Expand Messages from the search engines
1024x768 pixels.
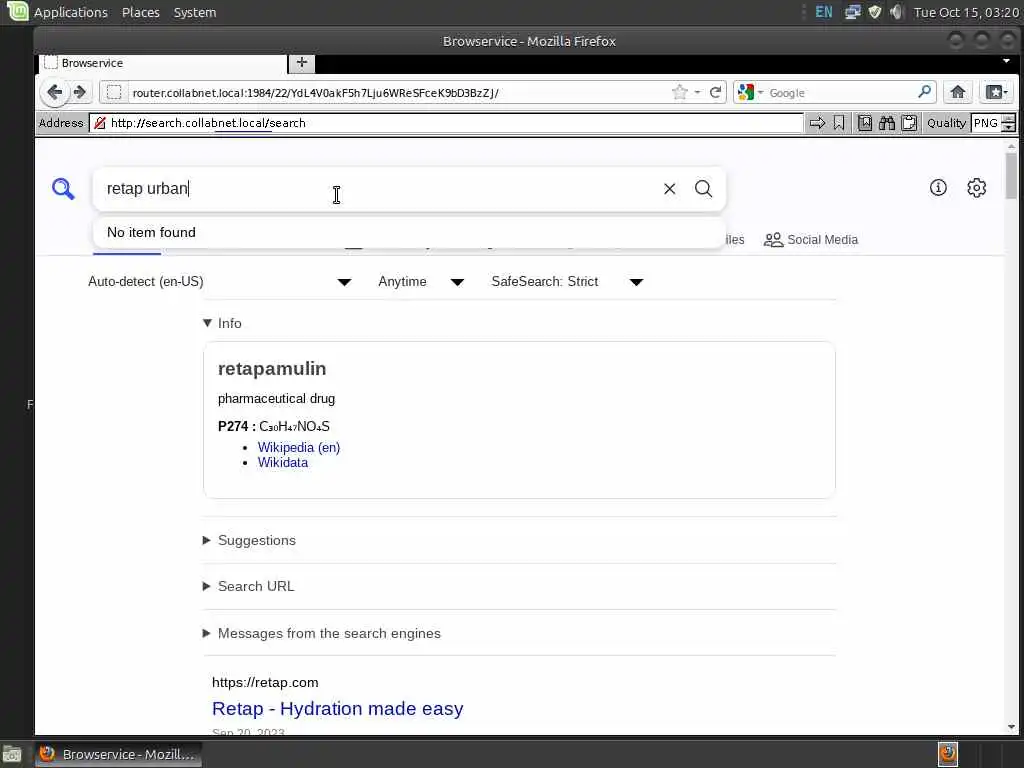322,633
